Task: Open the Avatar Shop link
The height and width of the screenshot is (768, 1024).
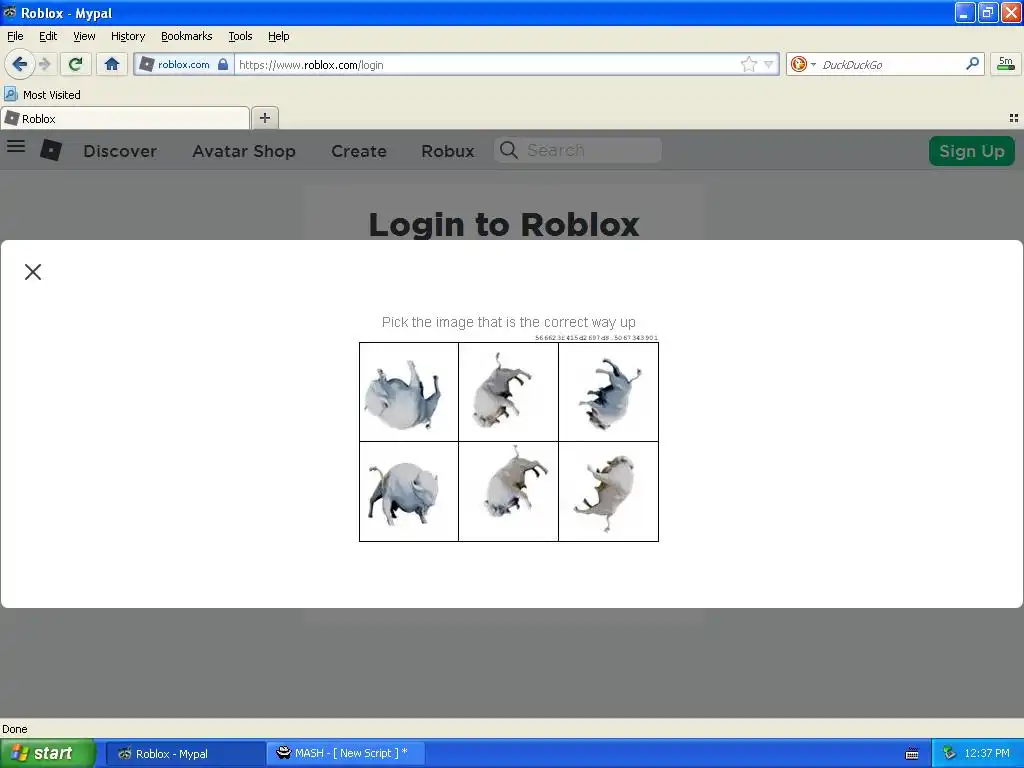Action: click(244, 151)
